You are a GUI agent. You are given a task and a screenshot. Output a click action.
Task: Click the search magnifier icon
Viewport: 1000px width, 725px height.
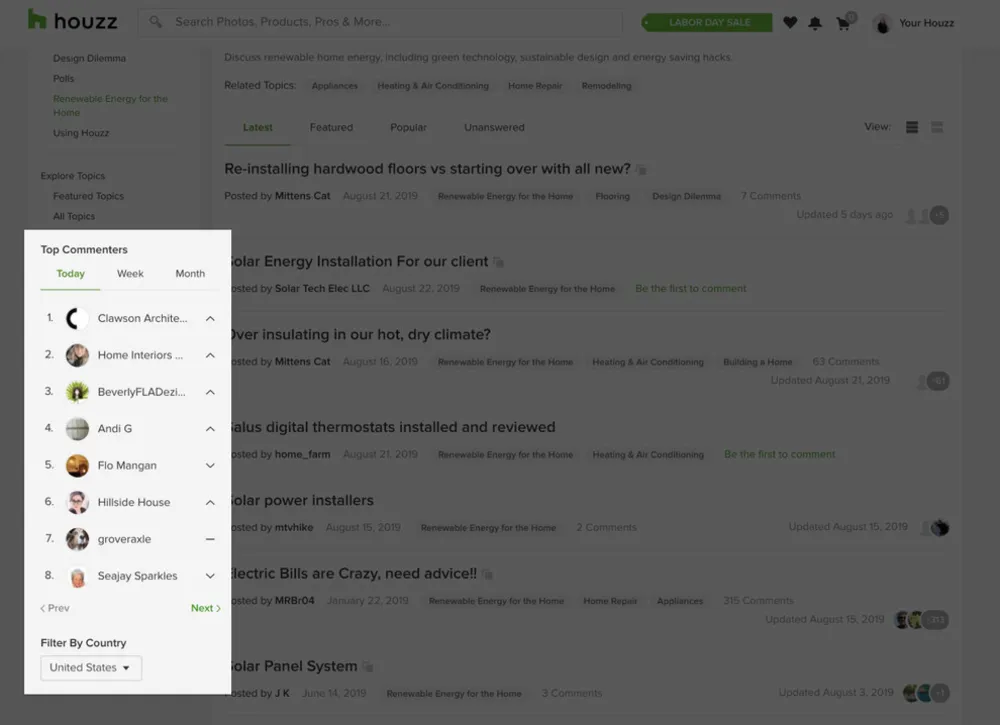pyautogui.click(x=156, y=21)
